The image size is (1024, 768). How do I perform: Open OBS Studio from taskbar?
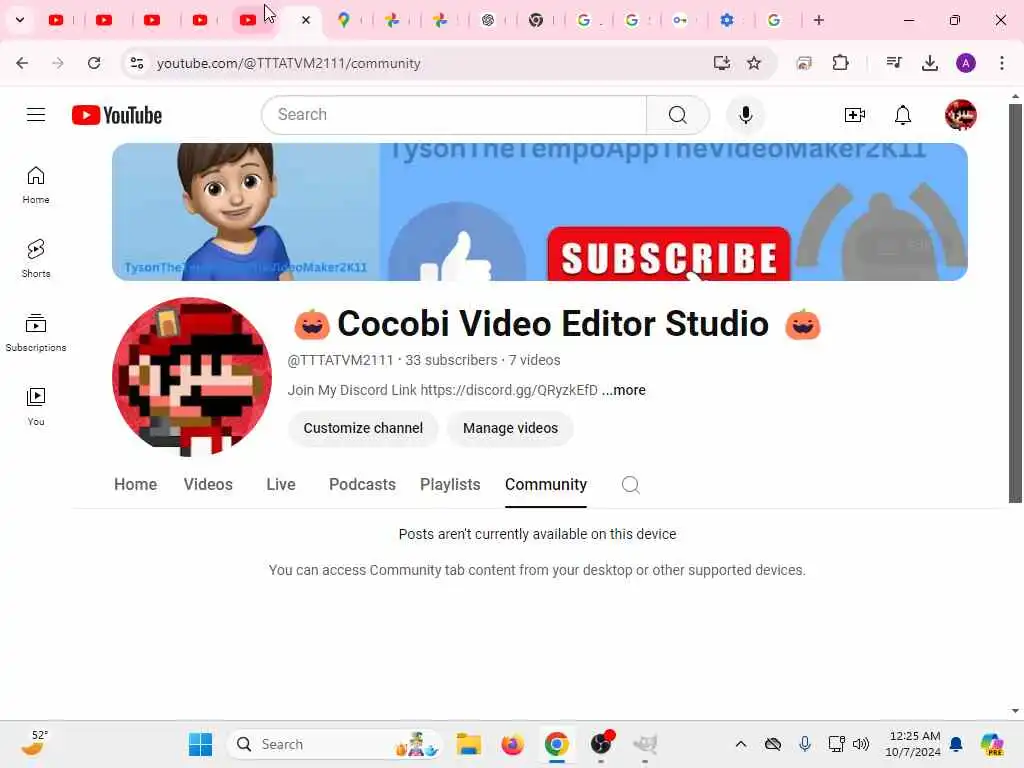pyautogui.click(x=601, y=744)
